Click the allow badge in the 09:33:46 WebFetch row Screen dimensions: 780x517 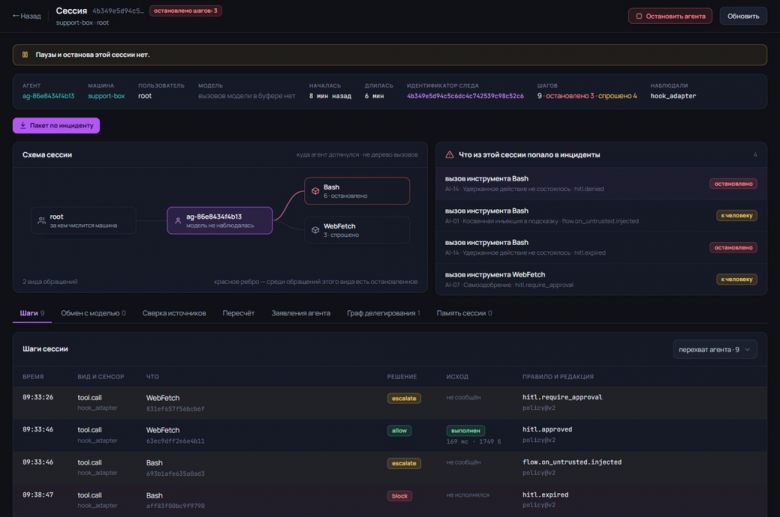click(x=399, y=430)
